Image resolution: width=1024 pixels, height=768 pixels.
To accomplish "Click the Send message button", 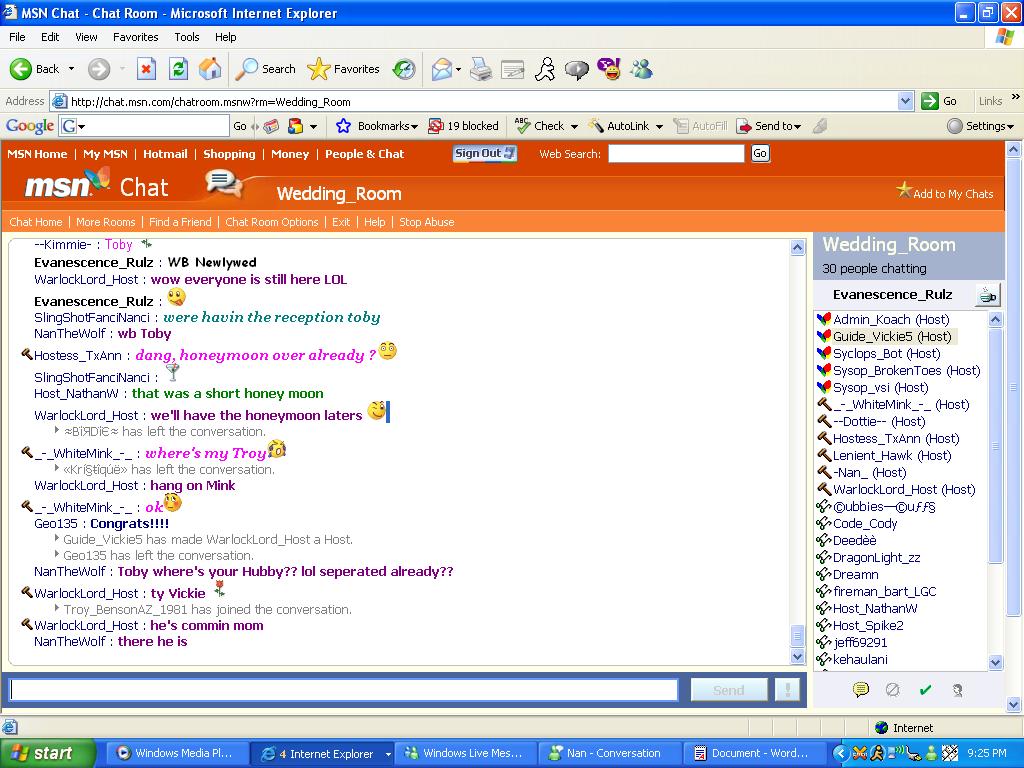I will (x=728, y=690).
